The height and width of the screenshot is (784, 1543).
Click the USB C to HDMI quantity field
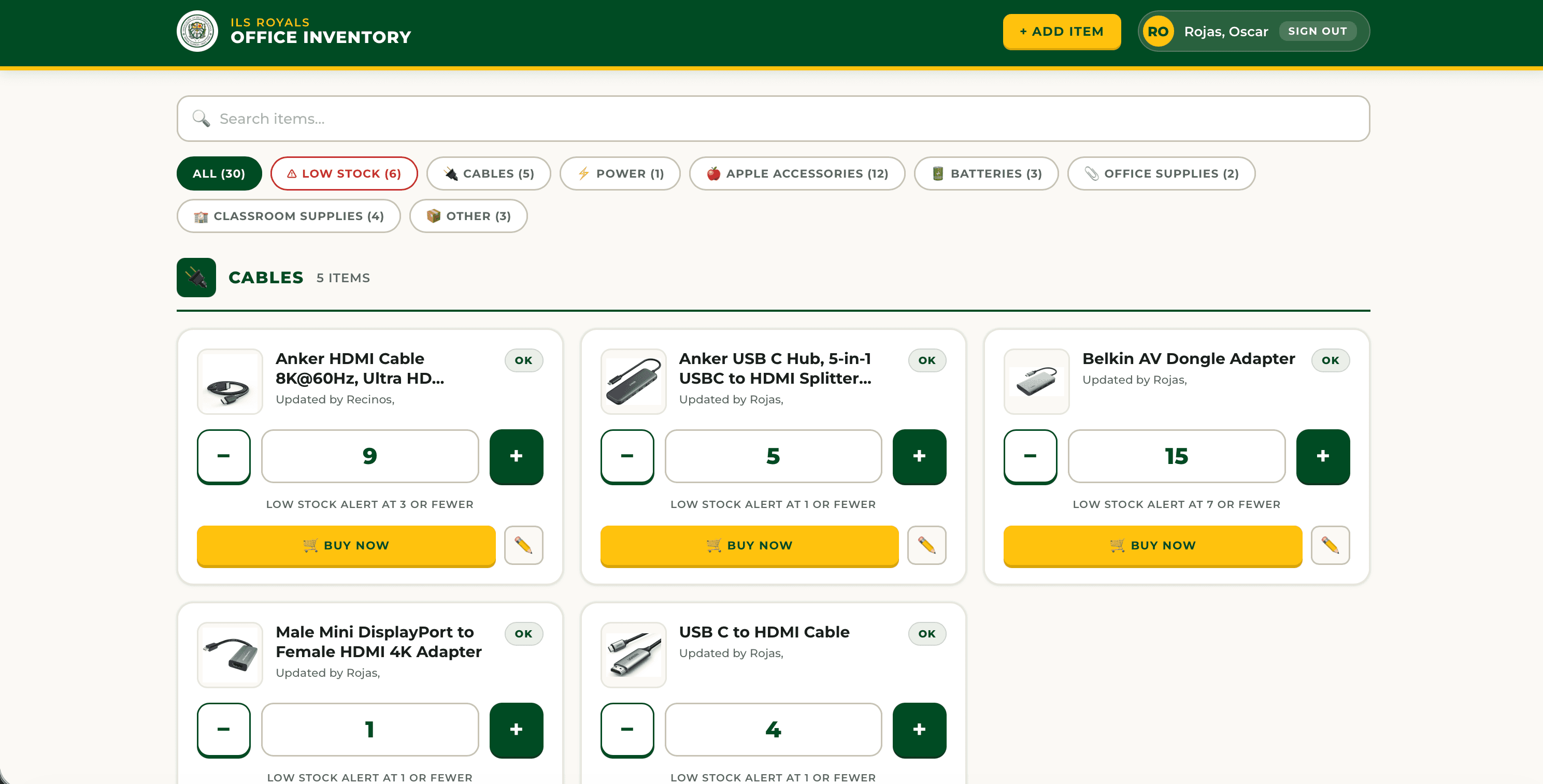coord(773,730)
